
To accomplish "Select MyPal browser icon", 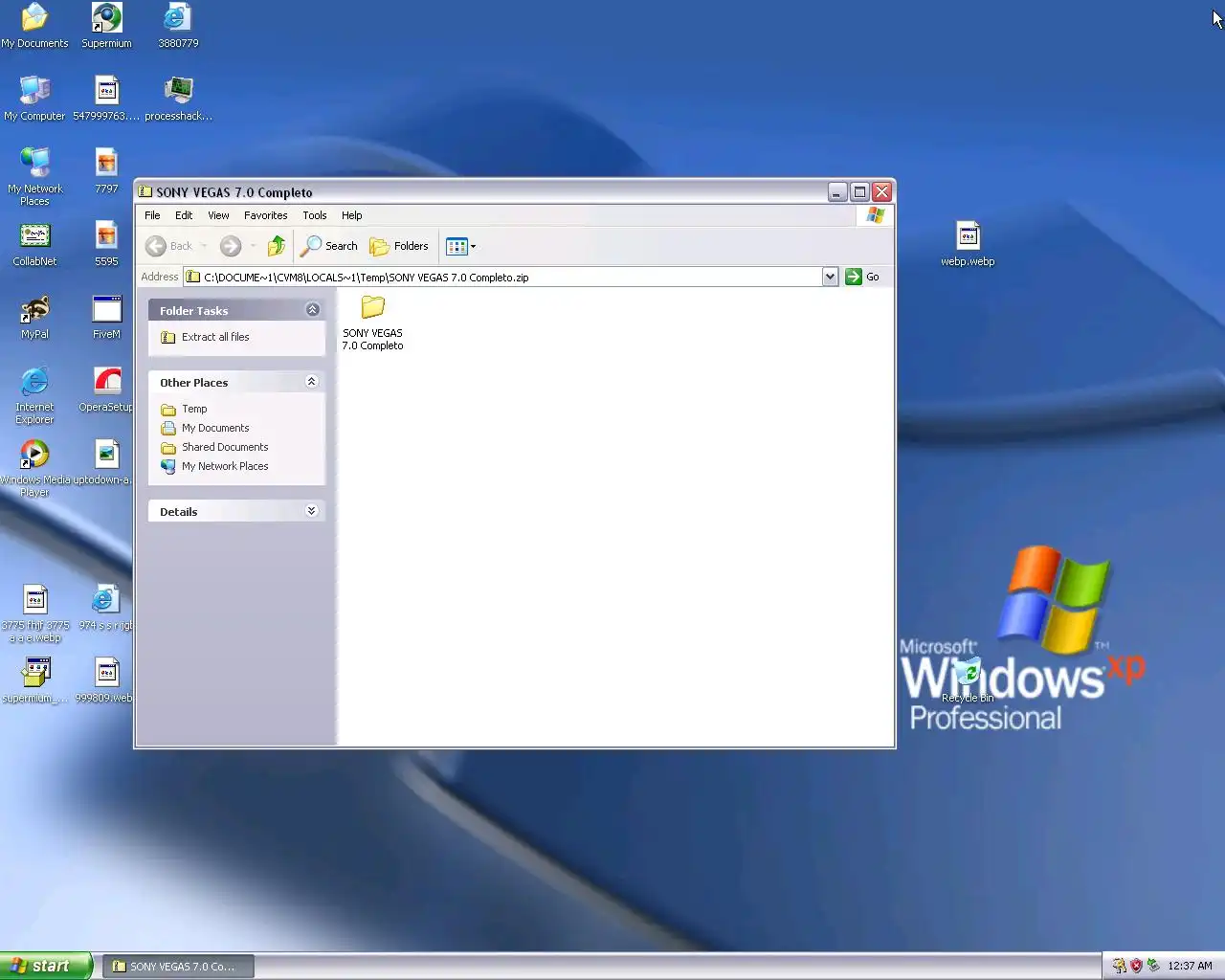I will pos(34,317).
